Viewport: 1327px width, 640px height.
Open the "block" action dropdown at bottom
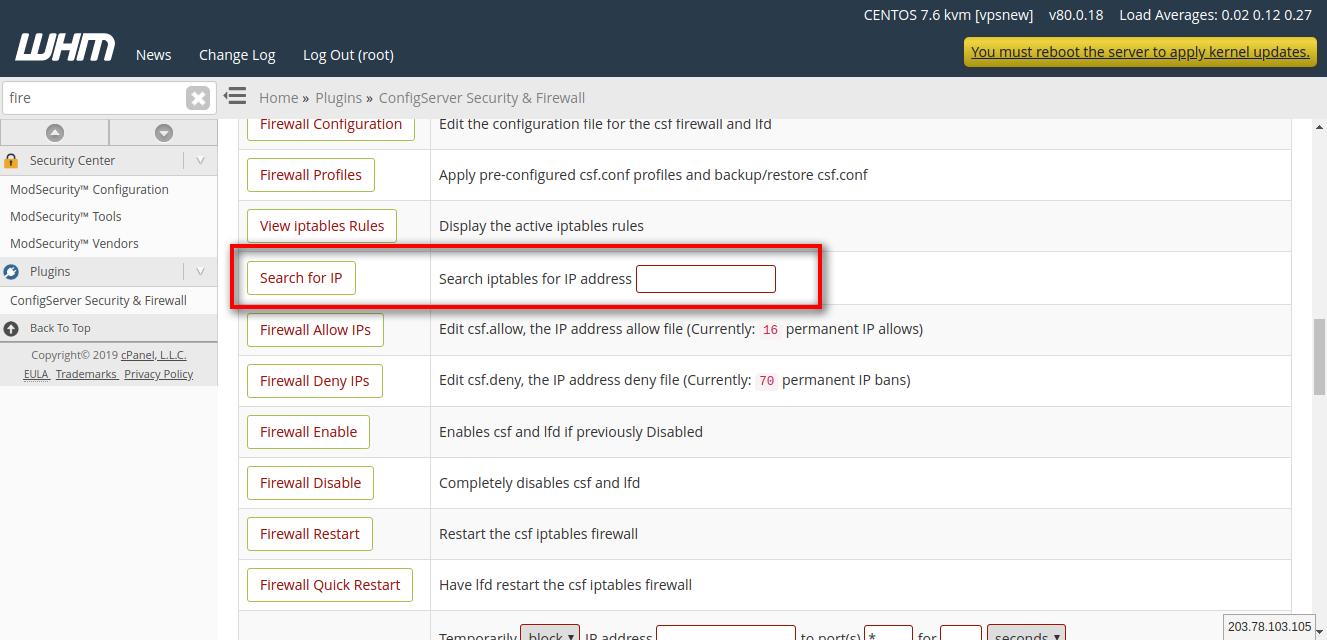coord(549,634)
